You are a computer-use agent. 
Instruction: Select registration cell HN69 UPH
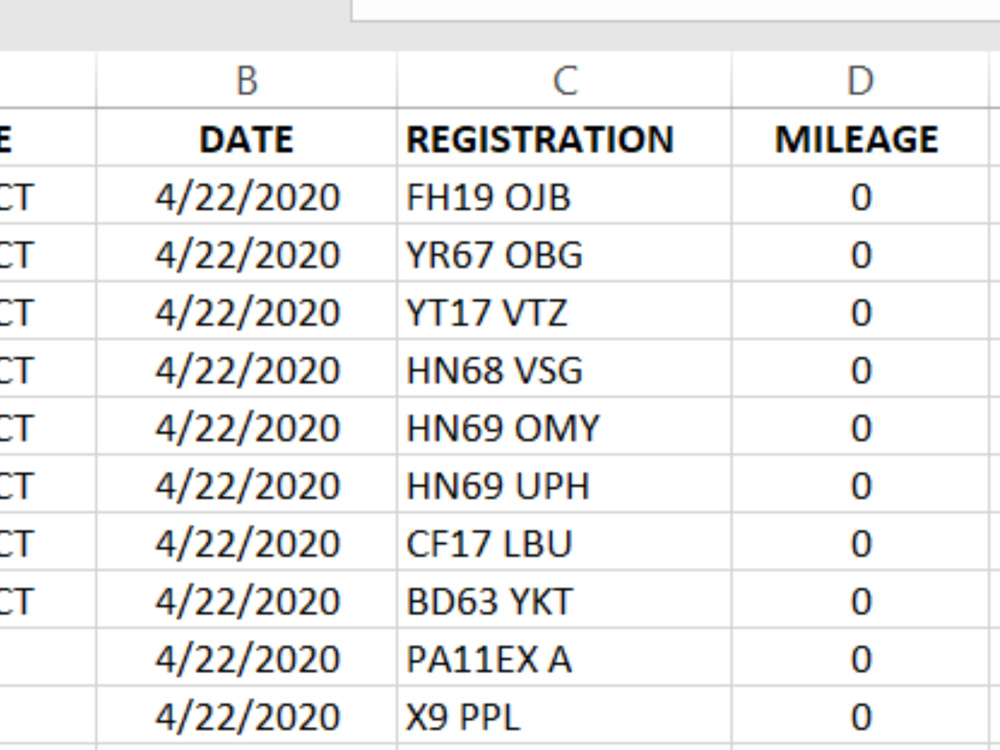564,485
